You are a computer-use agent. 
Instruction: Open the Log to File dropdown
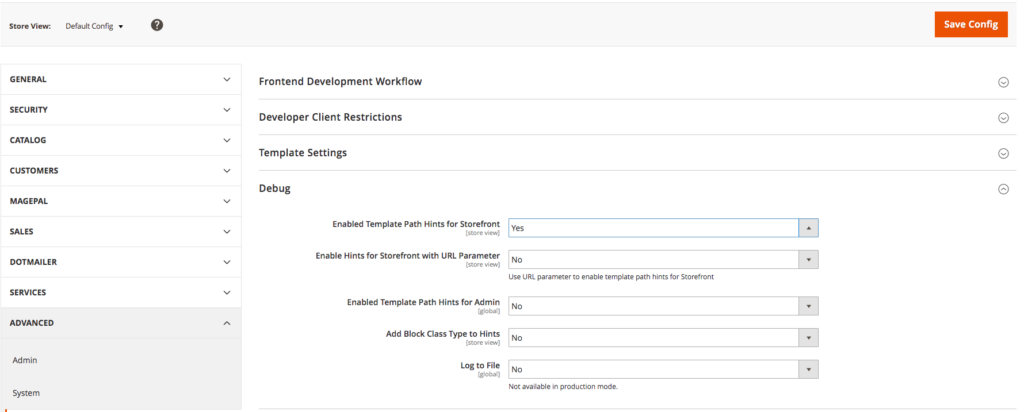click(663, 369)
